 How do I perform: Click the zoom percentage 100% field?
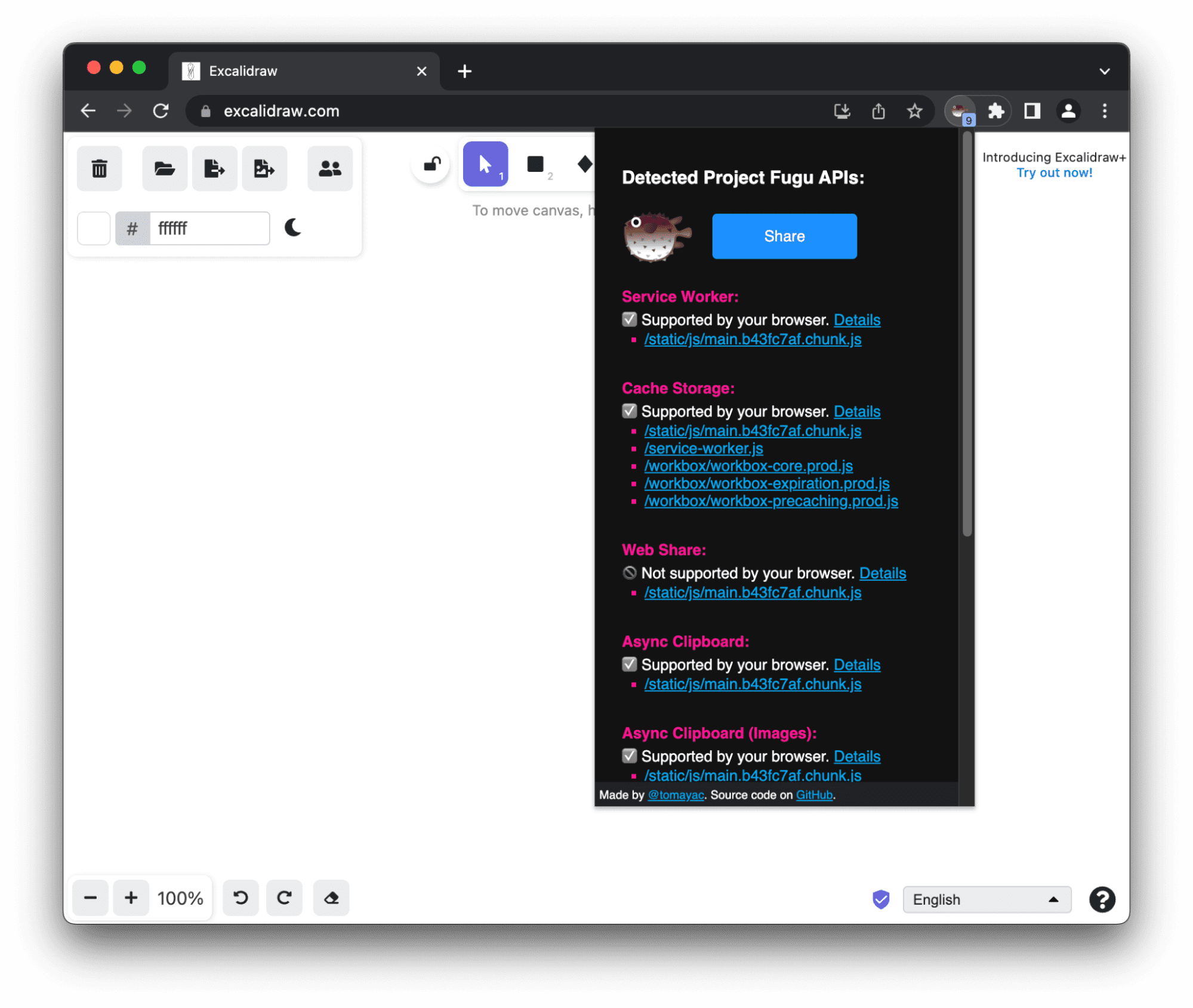pyautogui.click(x=181, y=898)
